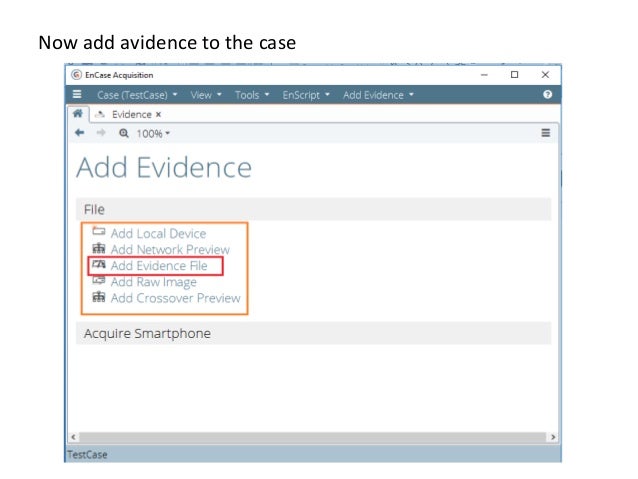Viewport: 638px width, 479px height.
Task: Close the Evidence tab
Action: click(x=158, y=115)
